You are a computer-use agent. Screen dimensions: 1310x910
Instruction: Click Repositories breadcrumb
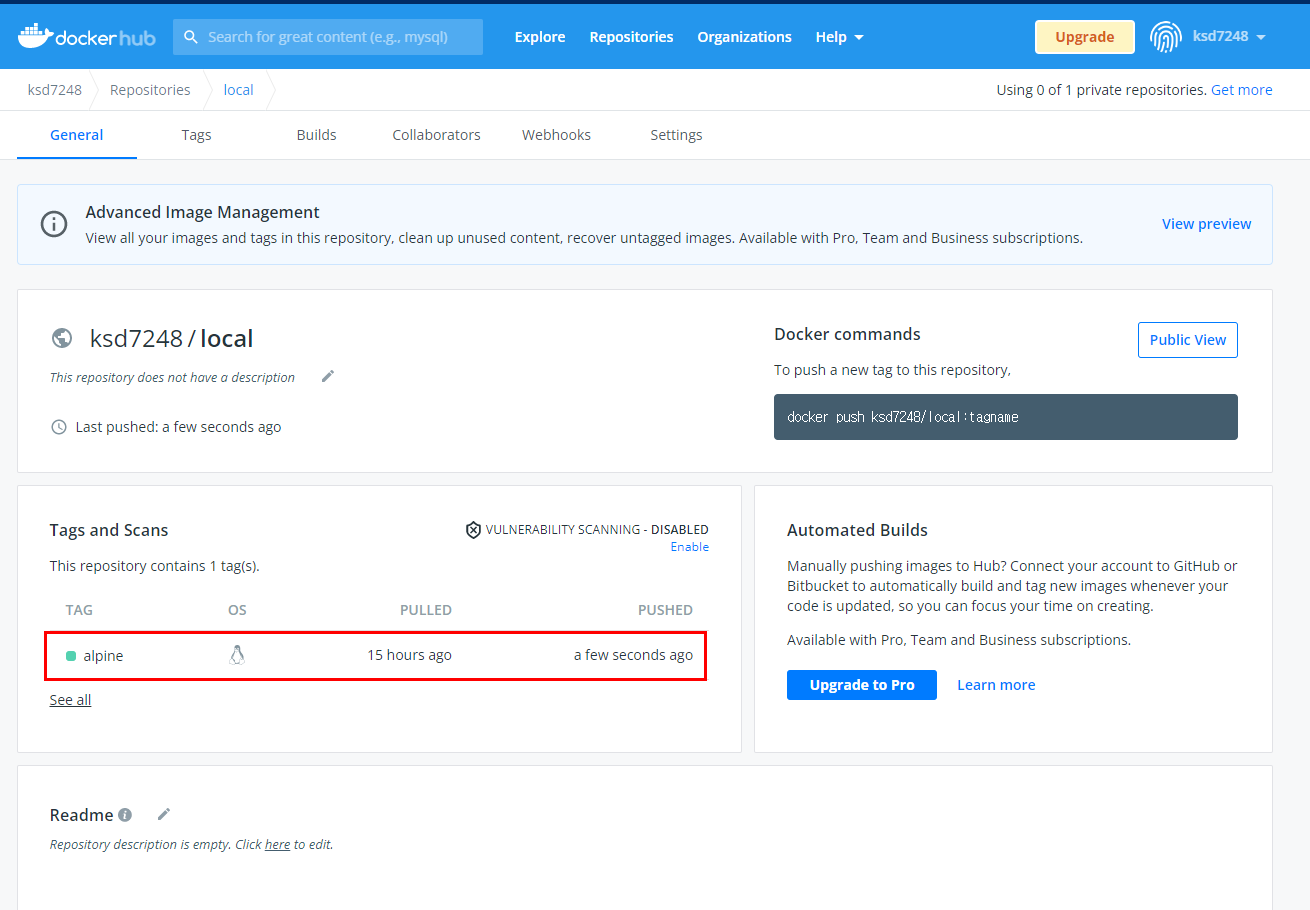click(150, 90)
